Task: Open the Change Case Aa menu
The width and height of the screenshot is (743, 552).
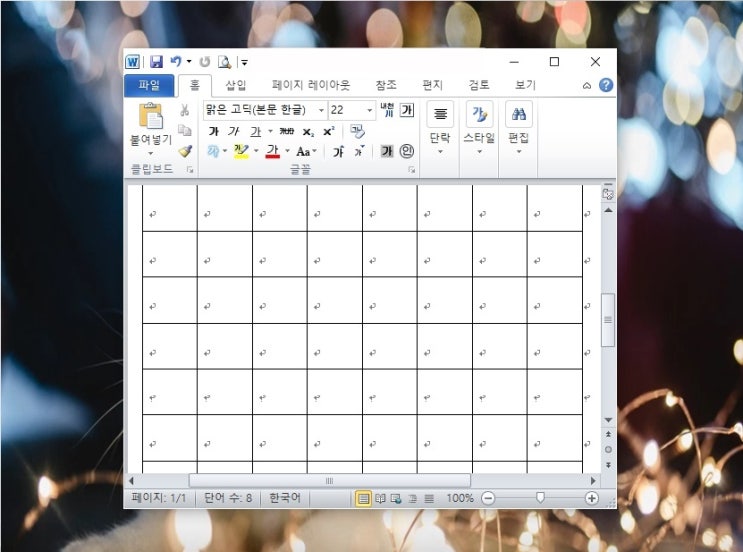Action: pyautogui.click(x=306, y=152)
